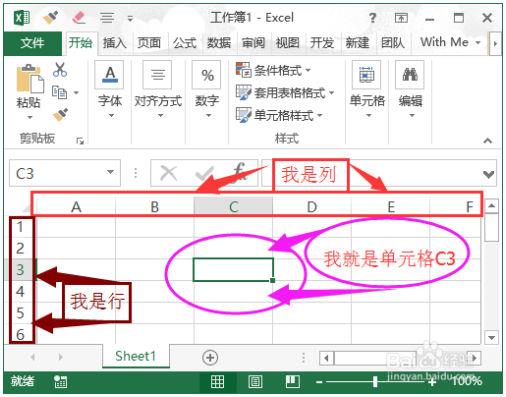
Task: Switch to Normal grid view in status bar
Action: tap(217, 381)
